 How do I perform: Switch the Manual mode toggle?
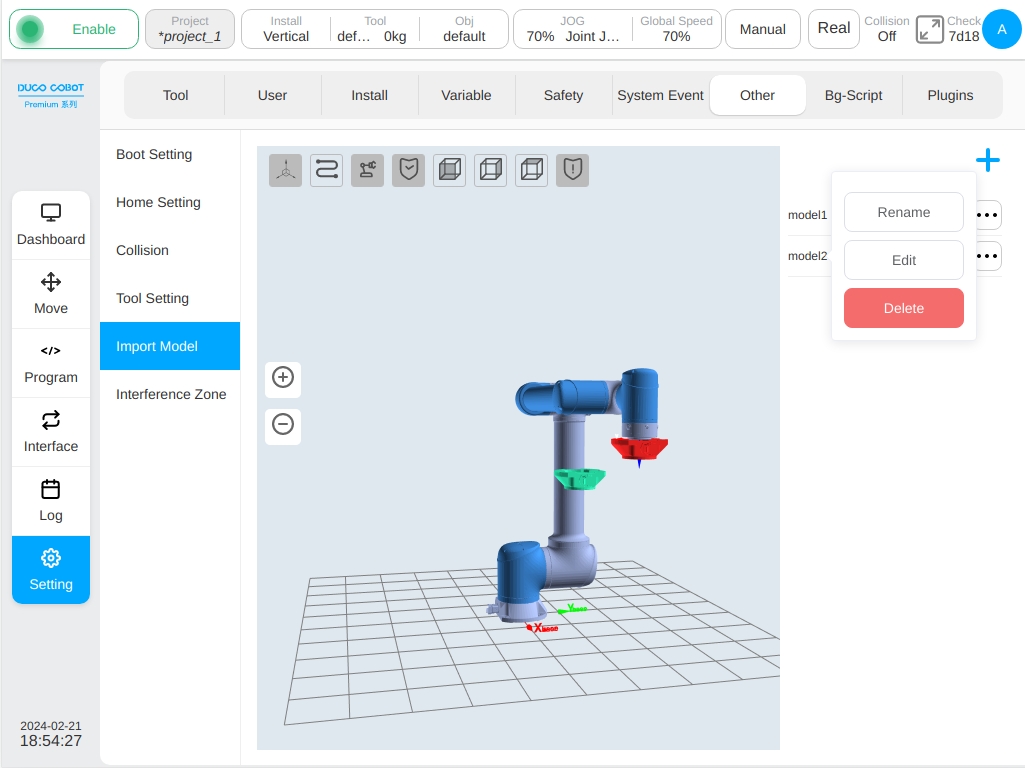(763, 29)
